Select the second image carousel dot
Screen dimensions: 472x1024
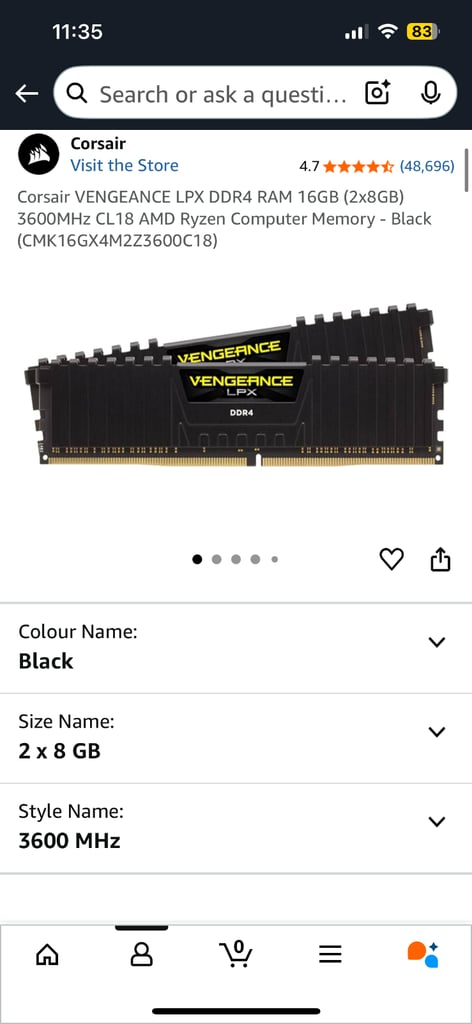217,559
